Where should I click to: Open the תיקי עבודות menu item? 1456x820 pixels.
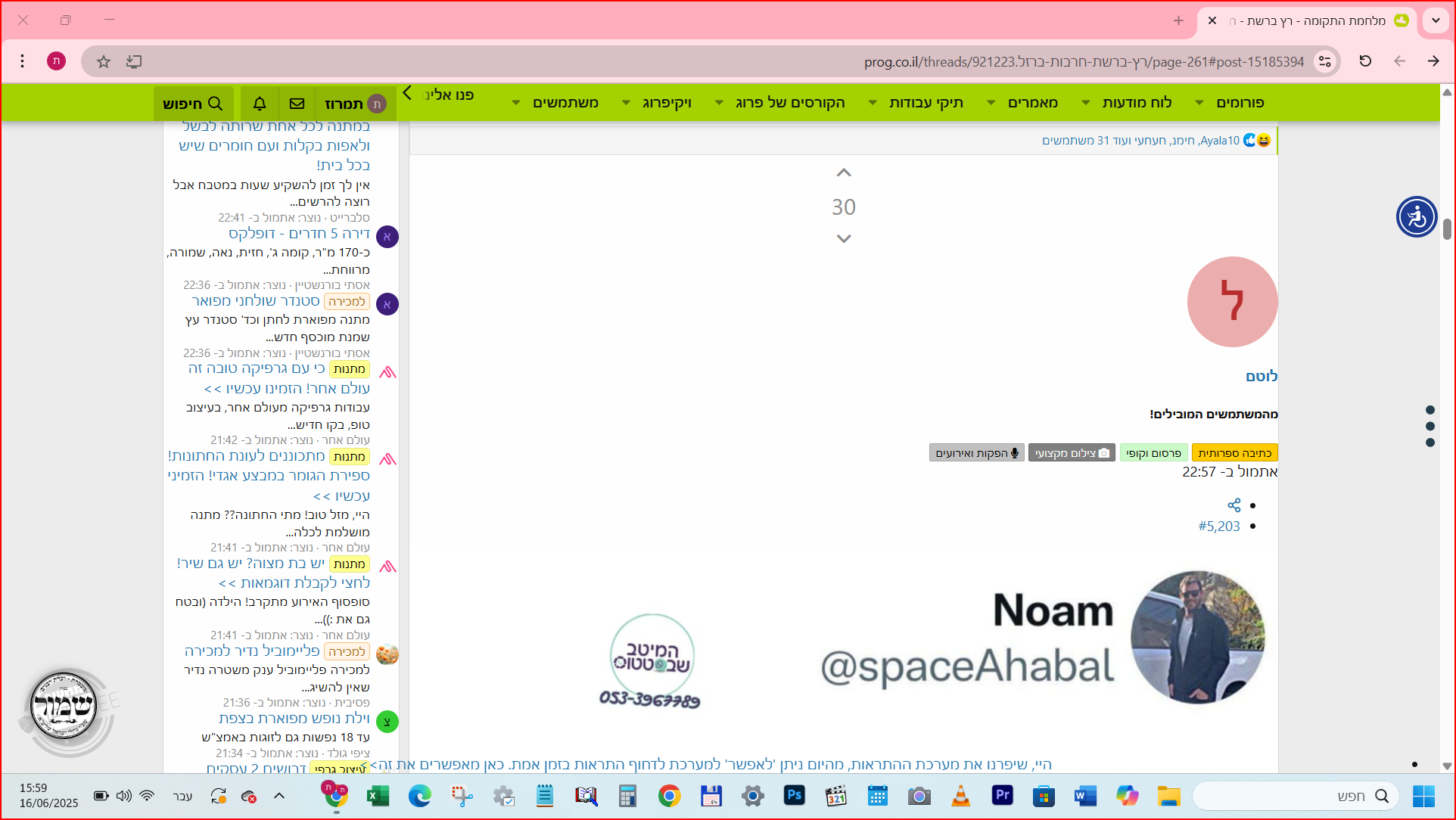[x=926, y=103]
